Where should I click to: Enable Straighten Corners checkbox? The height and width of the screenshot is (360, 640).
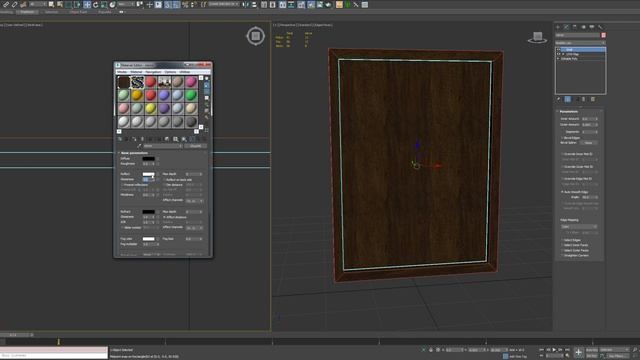(562, 256)
